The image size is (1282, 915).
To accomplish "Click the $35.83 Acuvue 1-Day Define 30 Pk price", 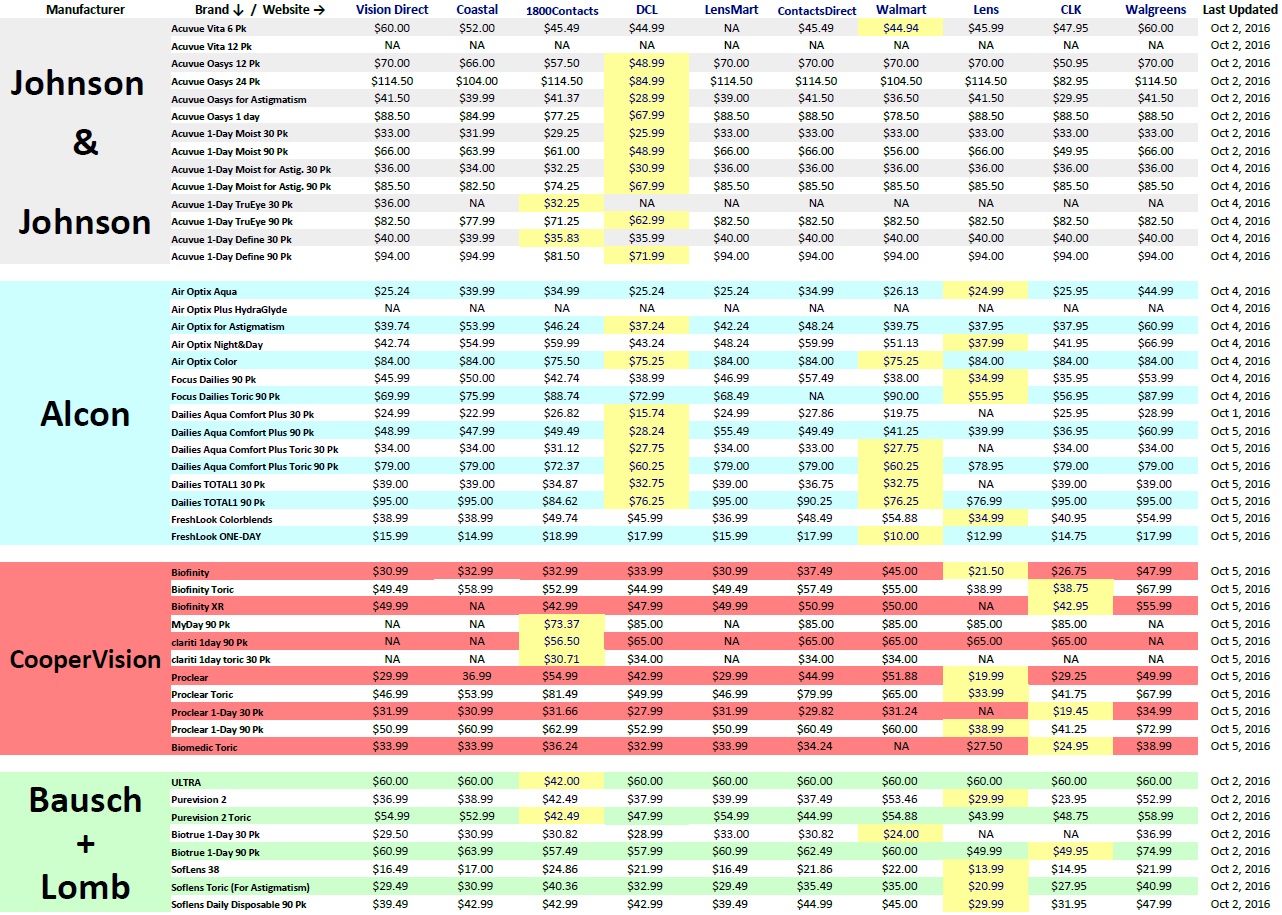I will pyautogui.click(x=562, y=238).
